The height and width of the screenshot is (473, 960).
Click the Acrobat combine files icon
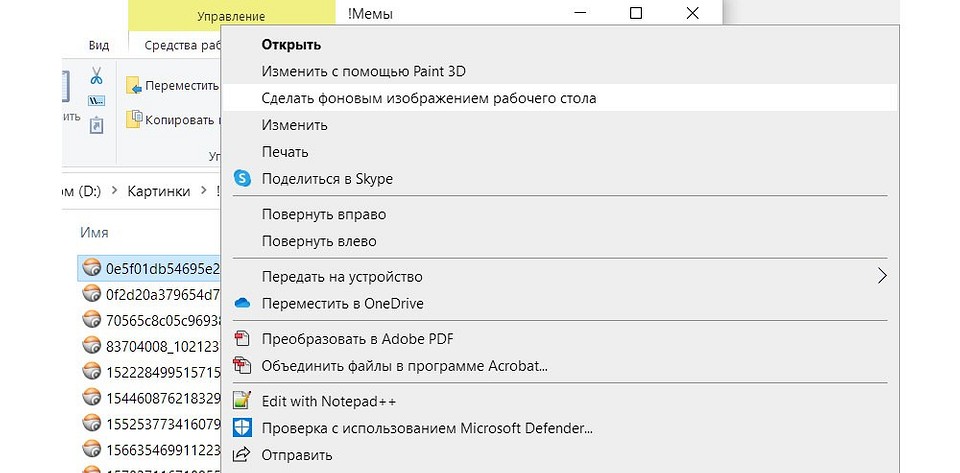point(243,366)
